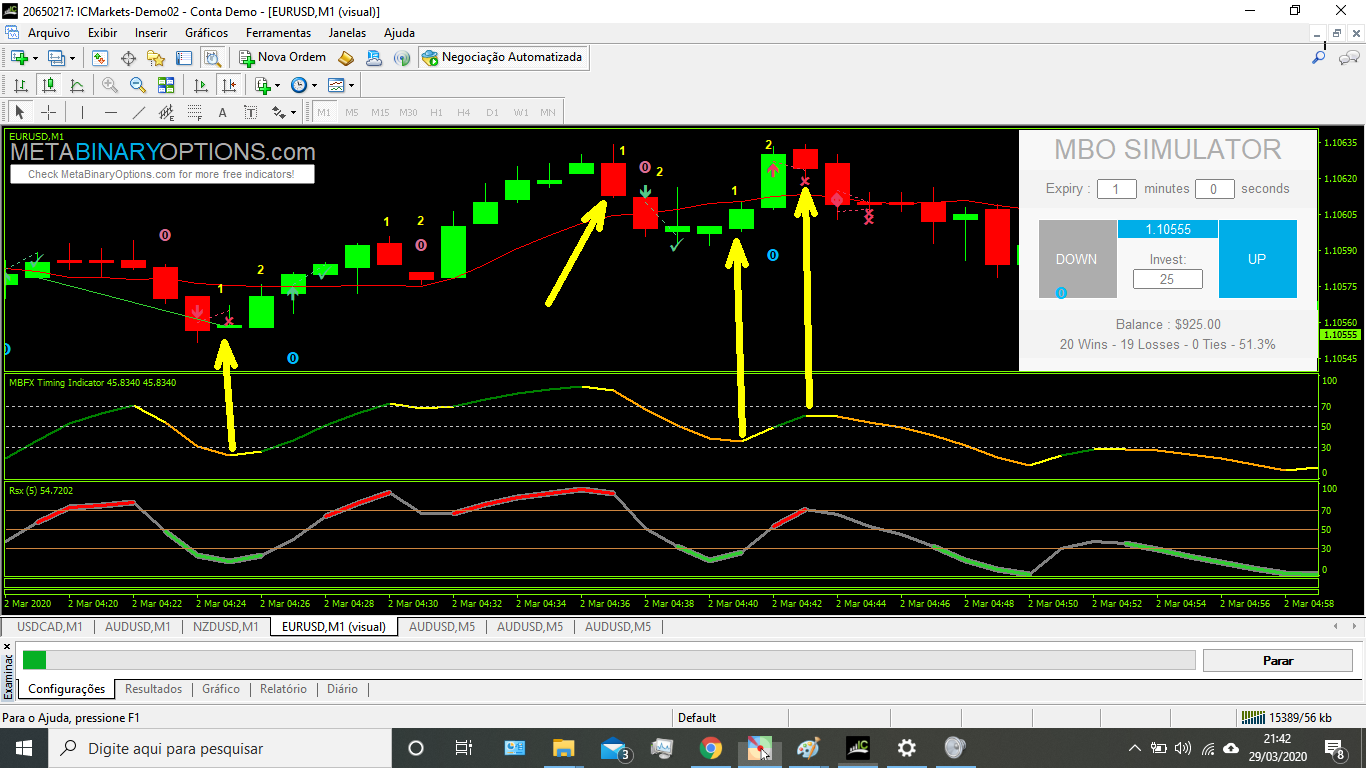Click the signals icon beside the cloud icon
Viewport: 1366px width, 768px height.
402,58
